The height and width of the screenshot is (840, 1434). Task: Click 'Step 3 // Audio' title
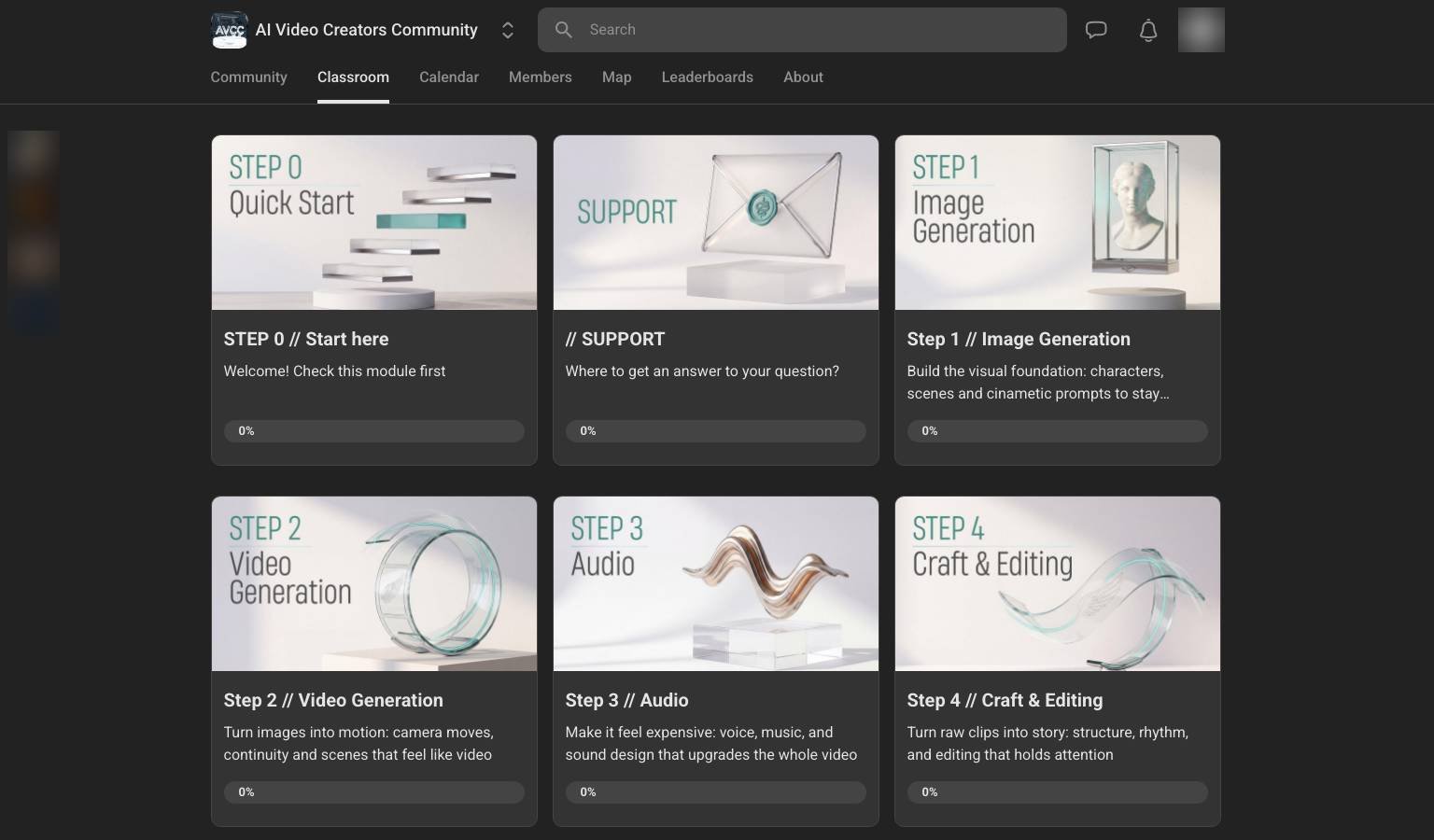pos(626,700)
